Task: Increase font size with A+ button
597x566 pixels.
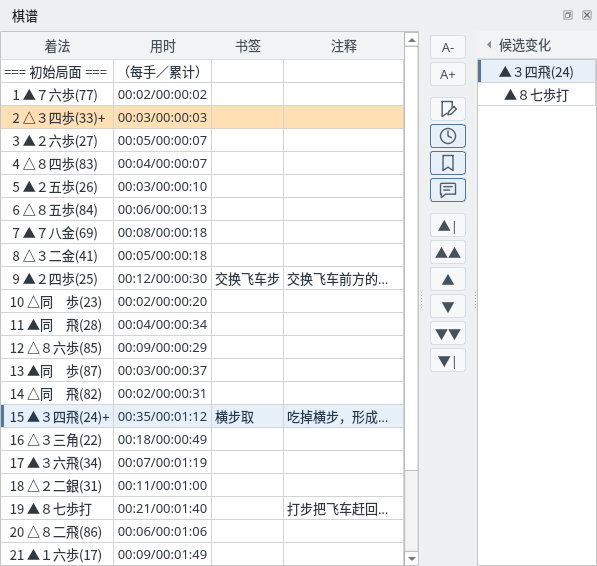Action: (448, 74)
